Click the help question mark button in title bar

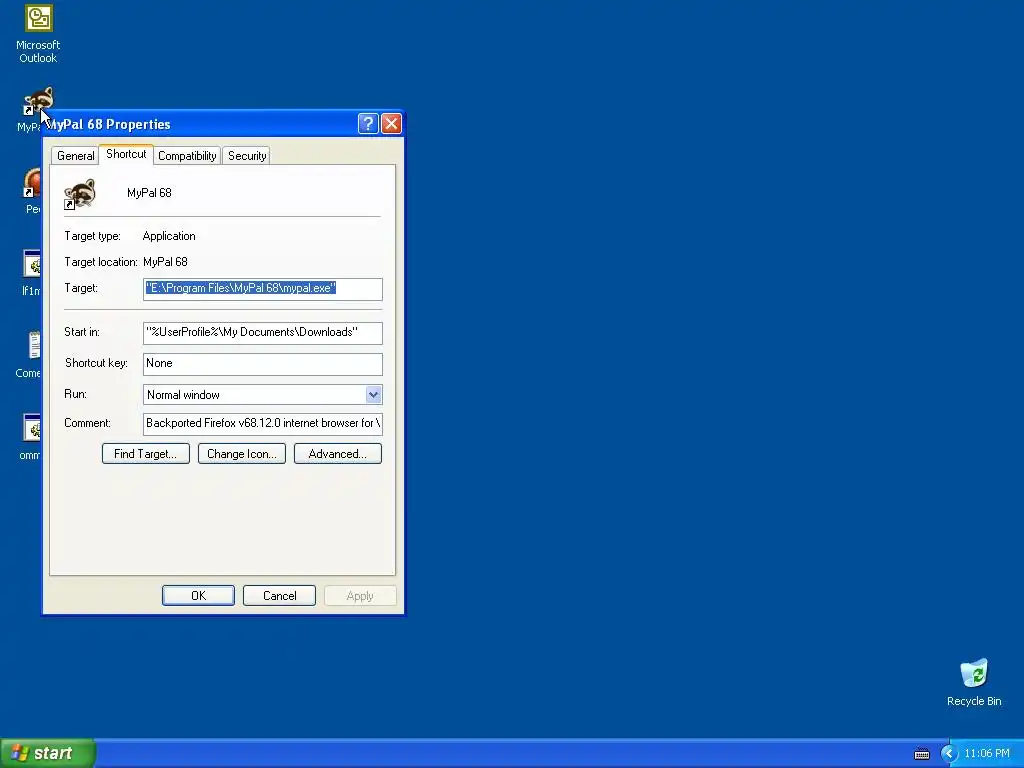point(368,123)
